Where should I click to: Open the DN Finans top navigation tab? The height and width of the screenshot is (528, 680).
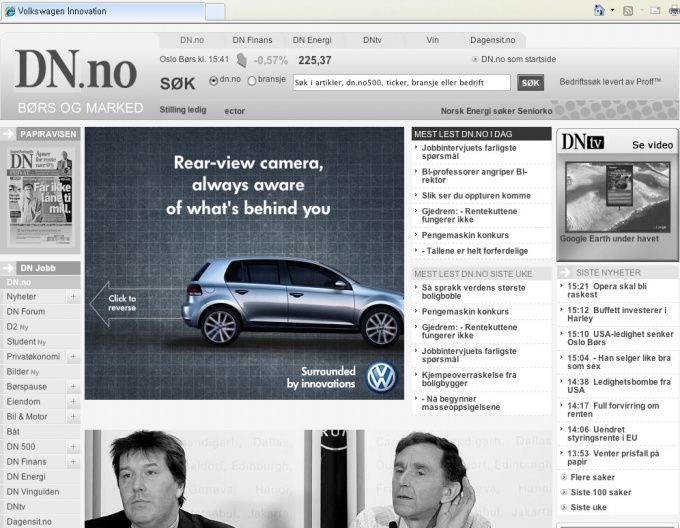click(x=252, y=40)
